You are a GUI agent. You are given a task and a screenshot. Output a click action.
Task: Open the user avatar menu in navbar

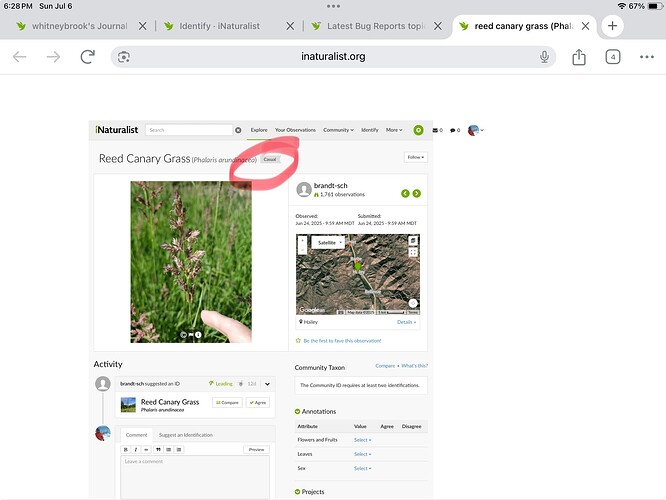(x=475, y=130)
